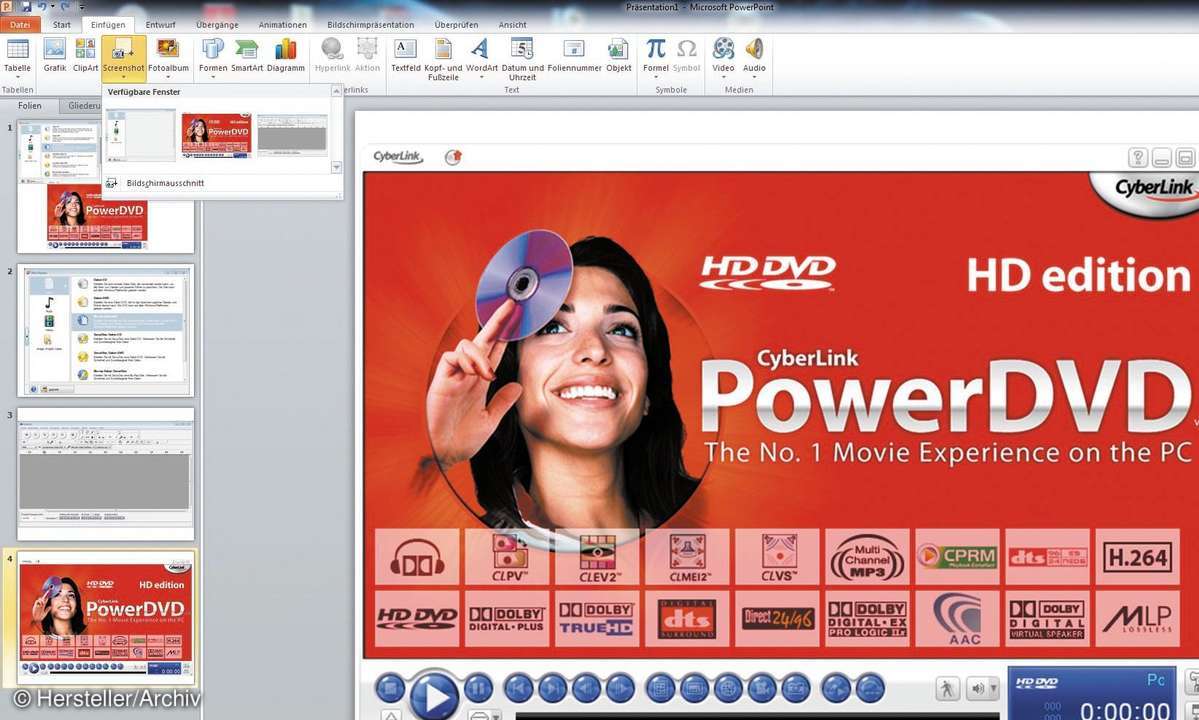Expand the arrow below Video
1199x720 pixels.
723,77
